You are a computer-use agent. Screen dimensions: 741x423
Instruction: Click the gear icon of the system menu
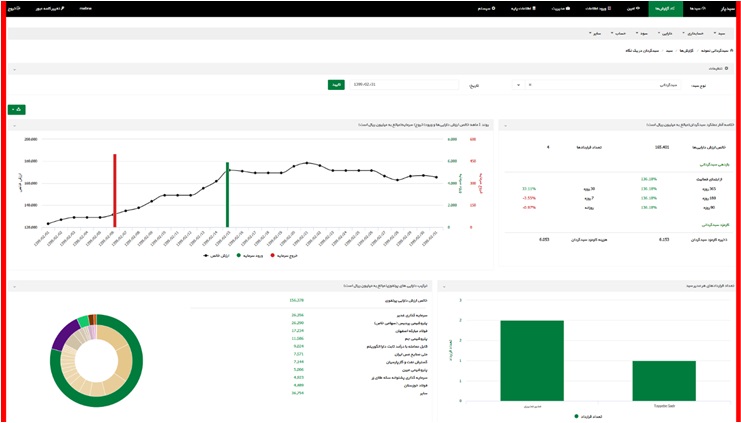click(x=494, y=9)
